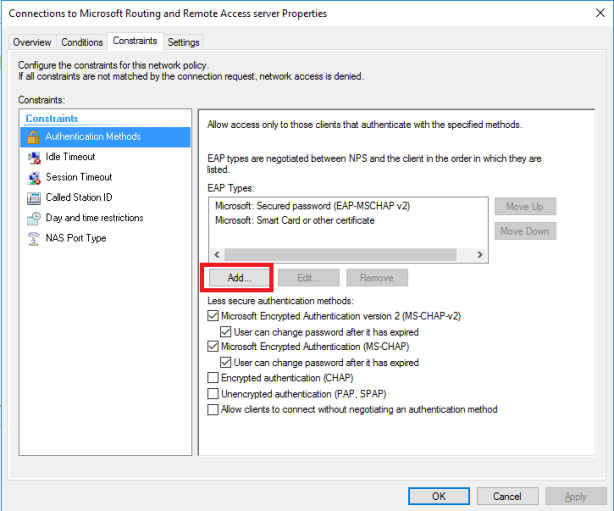Confirm with the OK button
Screen dimensions: 614x511
pos(439,496)
